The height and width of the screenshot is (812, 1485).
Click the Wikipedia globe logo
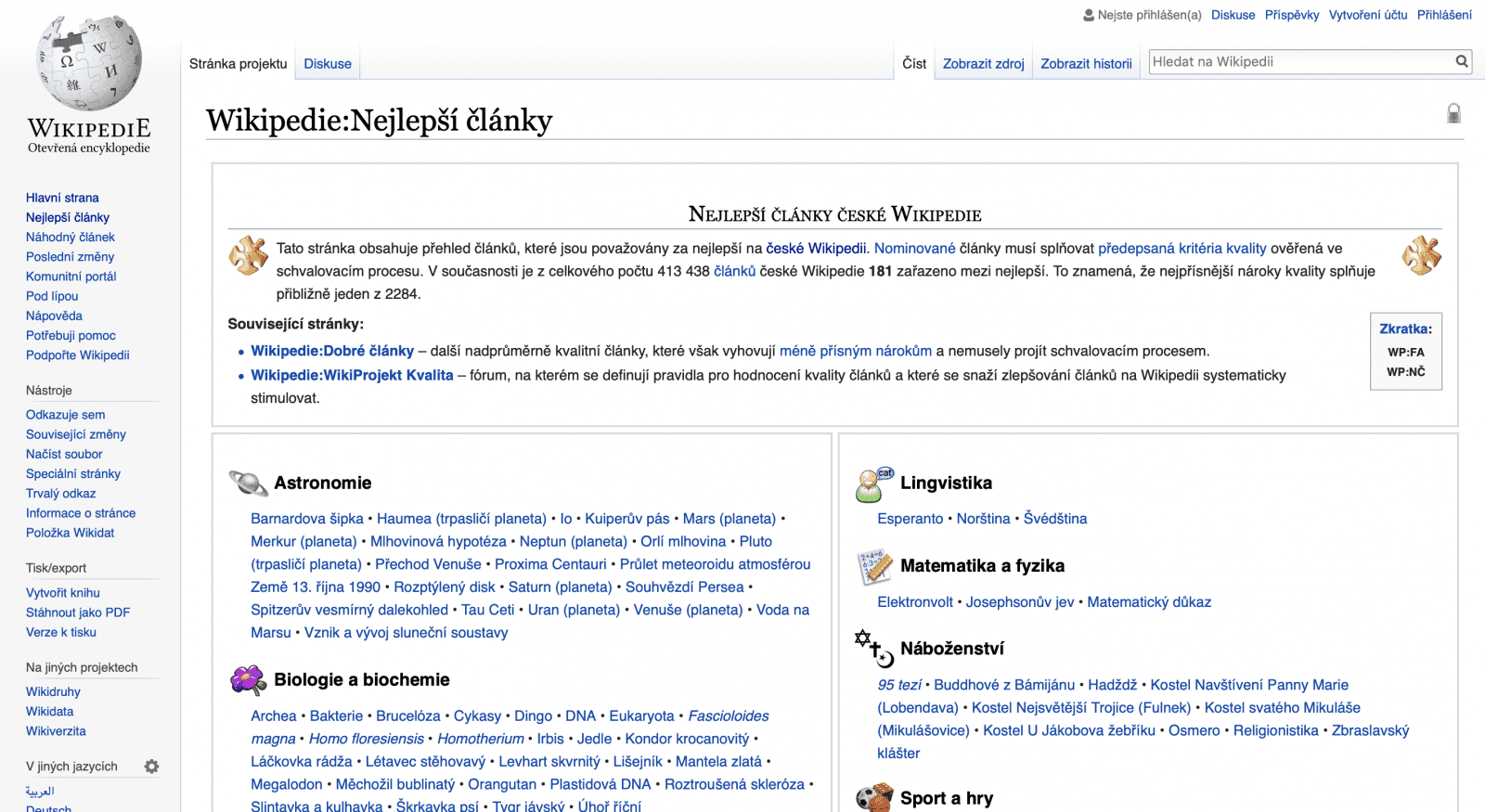coord(89,63)
